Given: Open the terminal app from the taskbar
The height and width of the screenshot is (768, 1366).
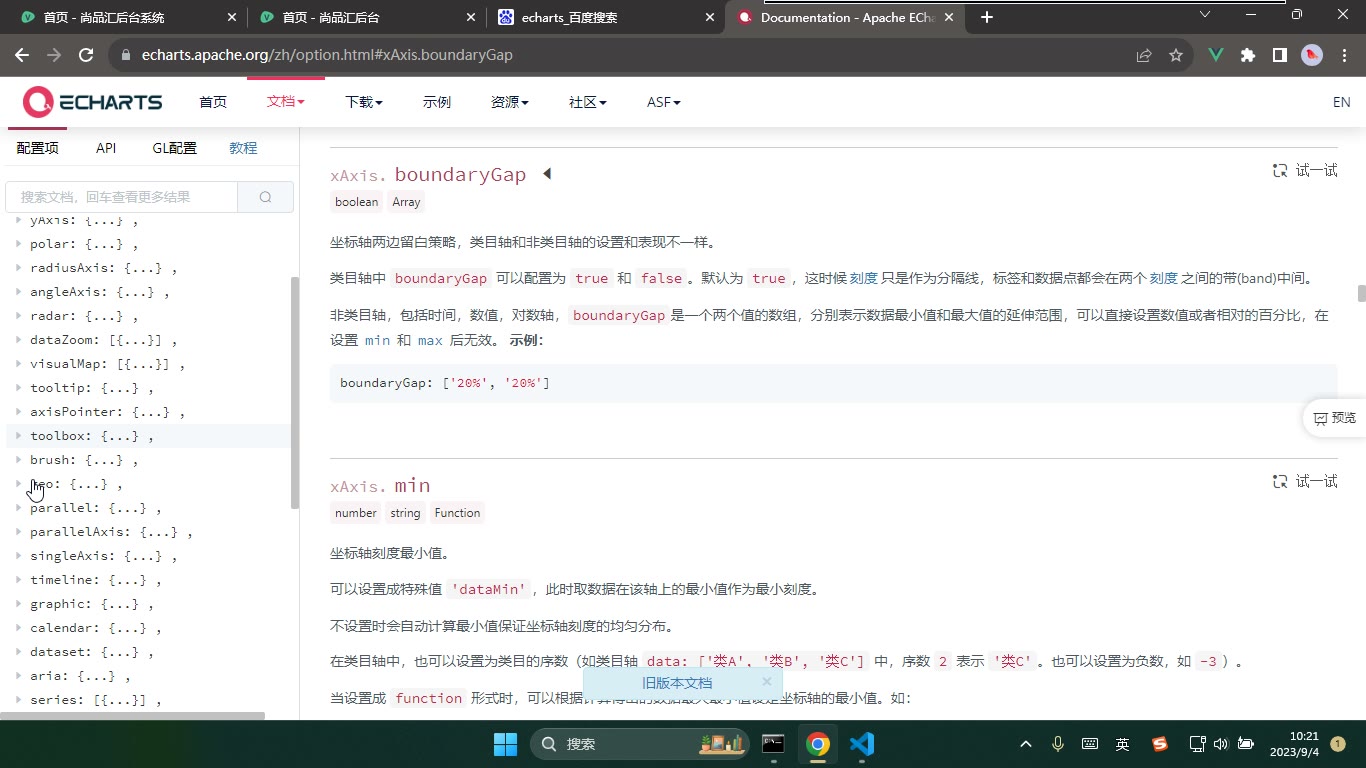Looking at the screenshot, I should (773, 744).
